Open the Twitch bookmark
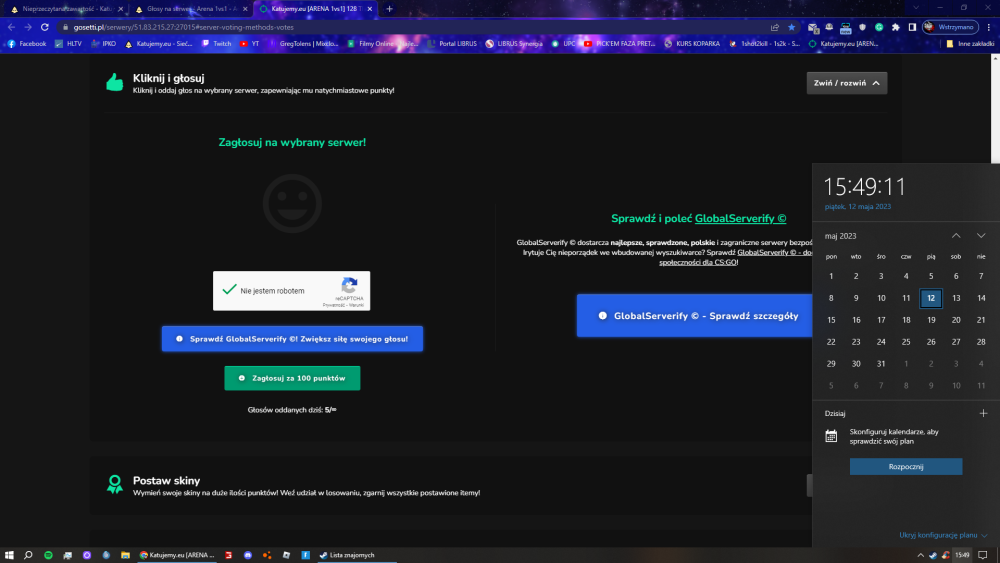This screenshot has height=563, width=1000. (x=216, y=44)
